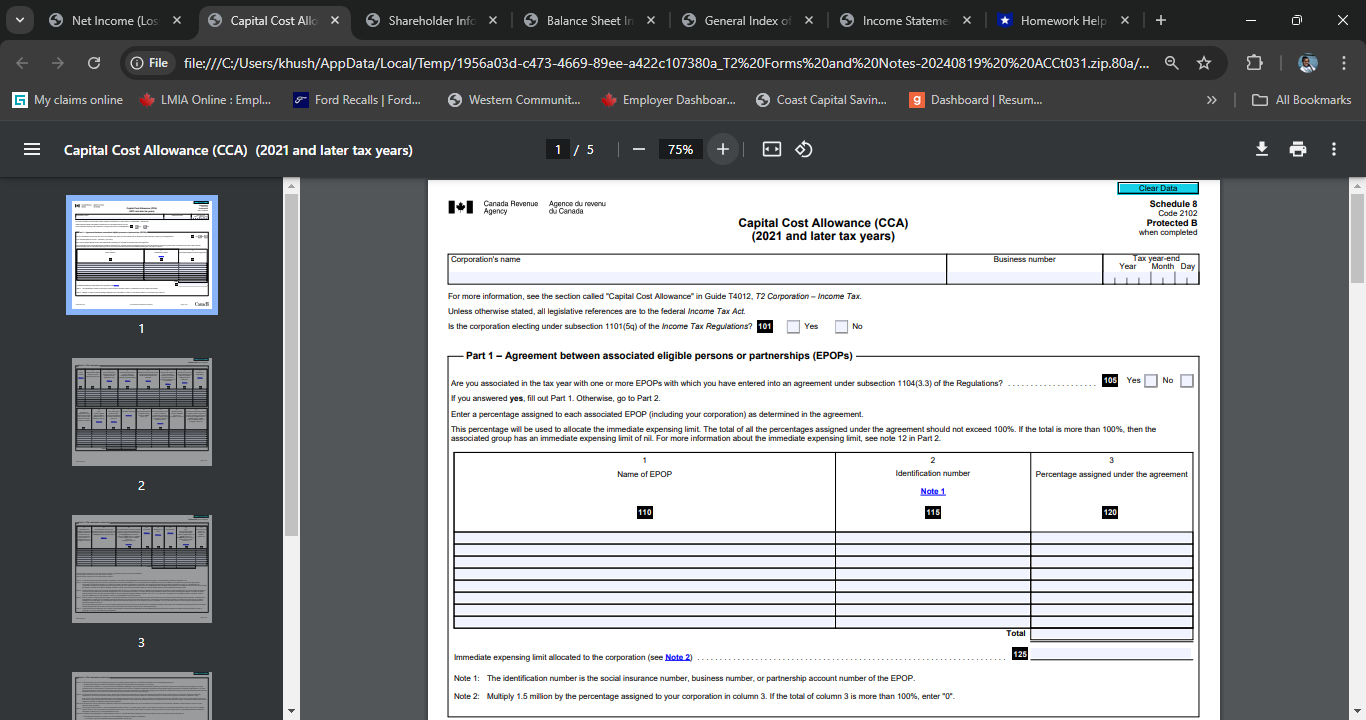Click the 75% zoom level value
The width and height of the screenshot is (1366, 720).
681,149
